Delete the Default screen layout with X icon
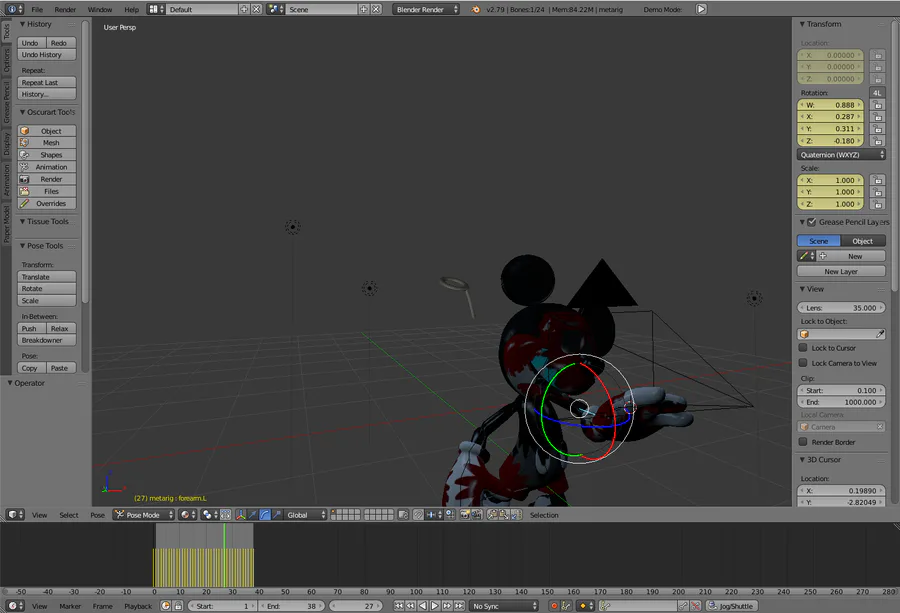This screenshot has height=613, width=900. pyautogui.click(x=257, y=9)
